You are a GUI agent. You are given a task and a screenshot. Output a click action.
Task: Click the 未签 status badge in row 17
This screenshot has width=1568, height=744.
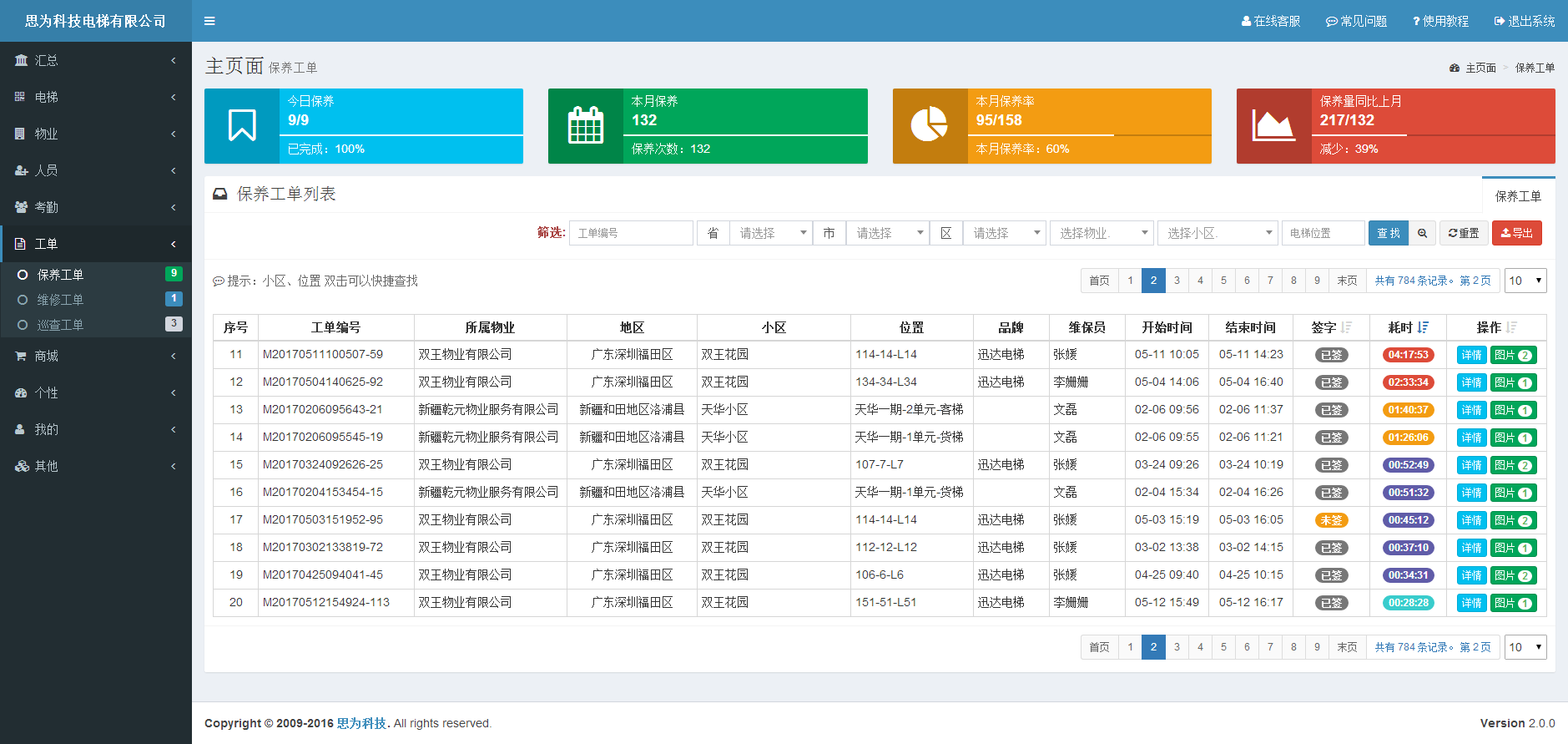[1332, 520]
